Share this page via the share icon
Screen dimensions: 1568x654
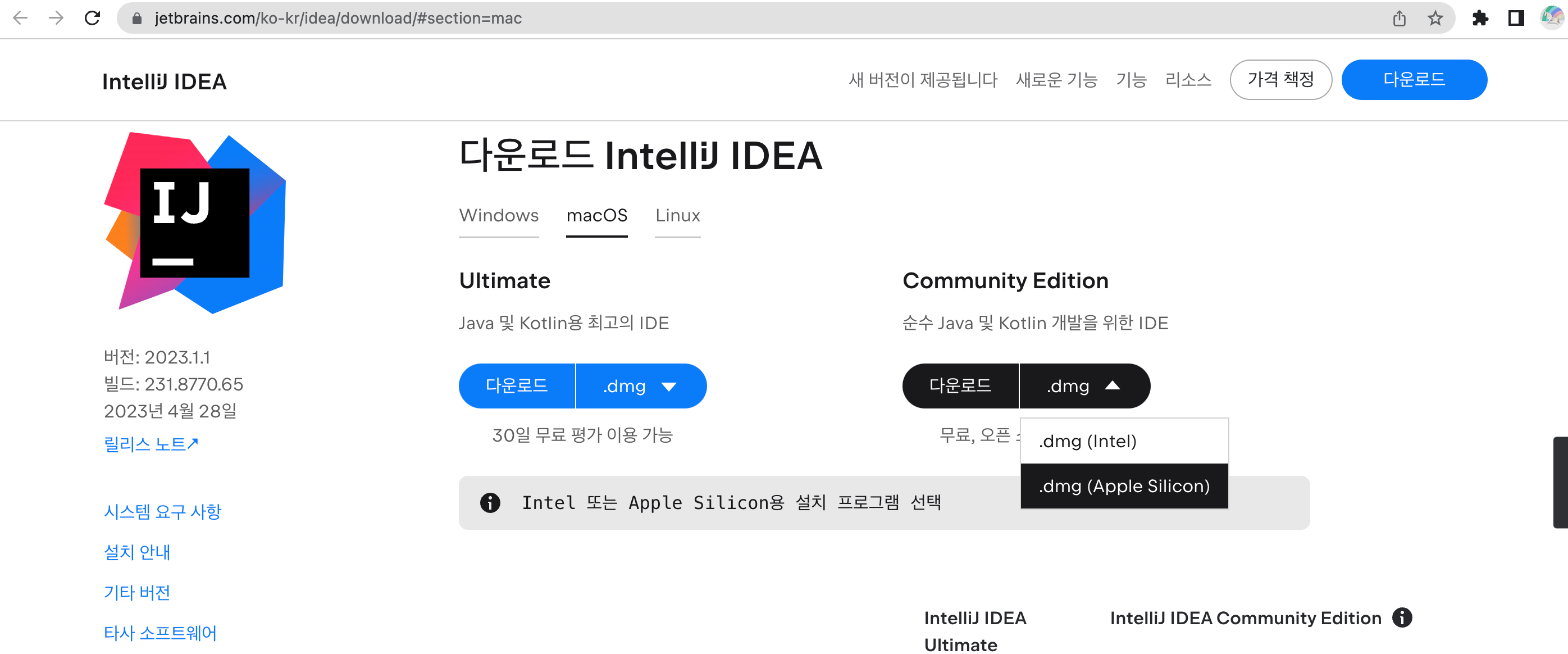(1400, 19)
